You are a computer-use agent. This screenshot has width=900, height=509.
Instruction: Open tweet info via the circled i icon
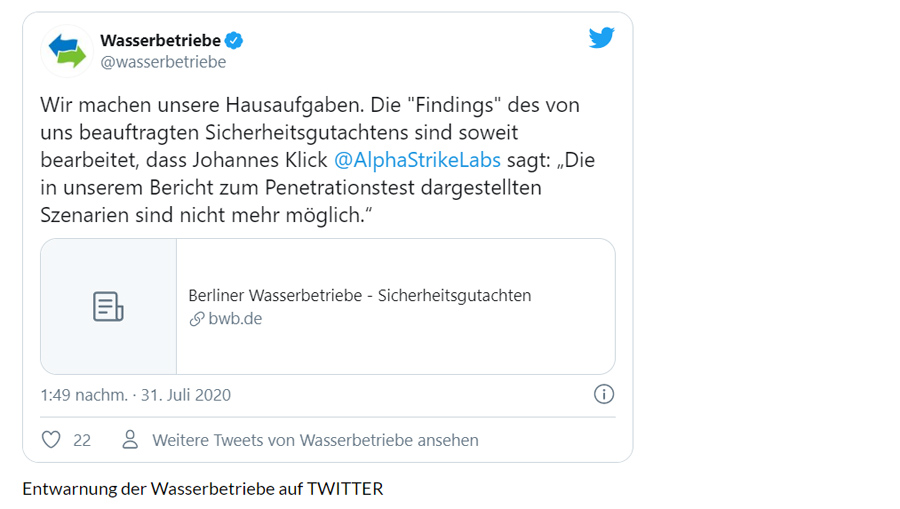(x=604, y=394)
